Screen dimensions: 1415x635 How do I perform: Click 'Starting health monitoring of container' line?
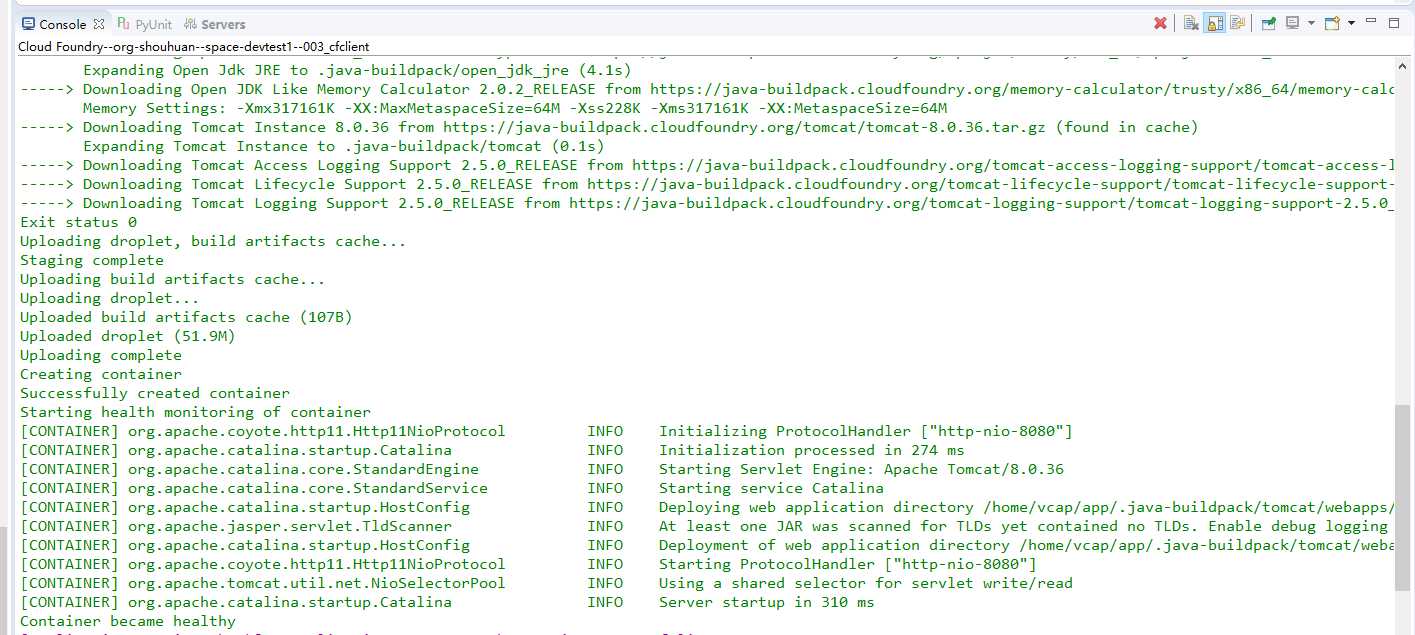click(195, 412)
